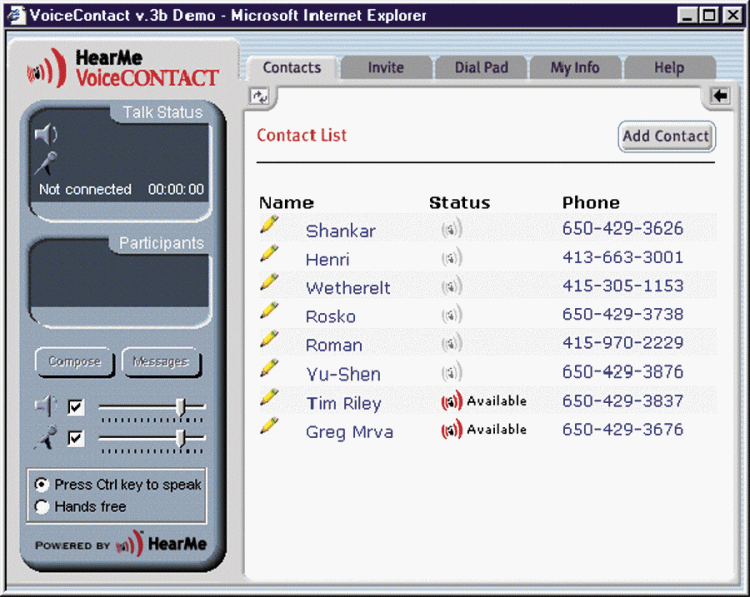This screenshot has height=597, width=750.
Task: Minimize the Internet Explorer window
Action: click(x=687, y=16)
